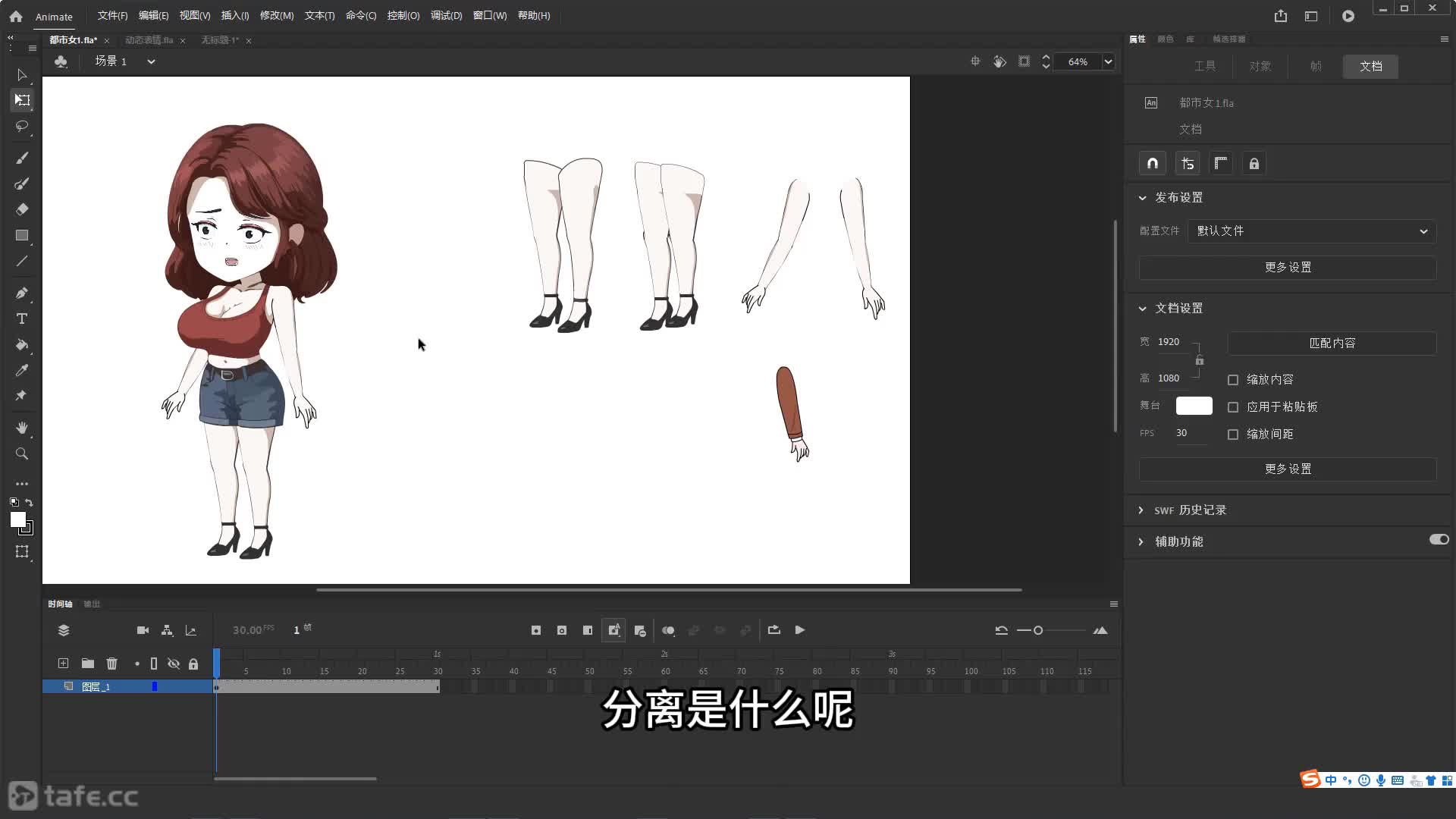Click the Clip content outside stage icon
Viewport: 1456px width, 819px height.
click(x=1024, y=61)
